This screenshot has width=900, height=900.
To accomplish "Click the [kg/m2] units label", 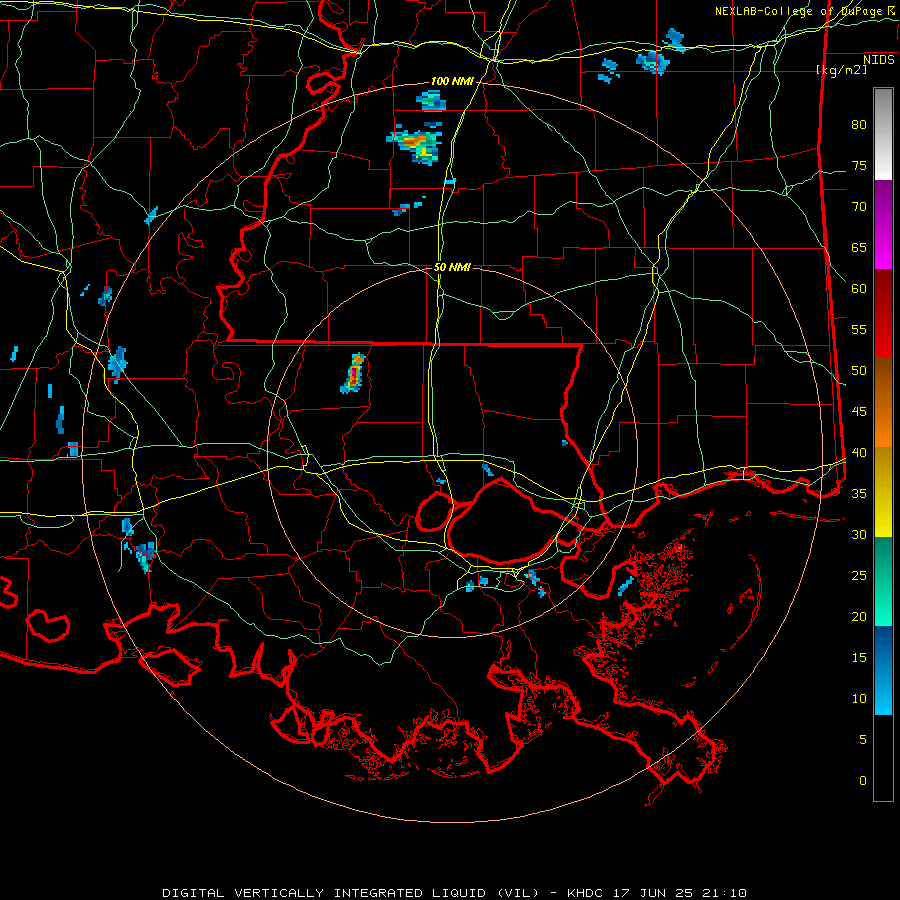I will pyautogui.click(x=842, y=70).
